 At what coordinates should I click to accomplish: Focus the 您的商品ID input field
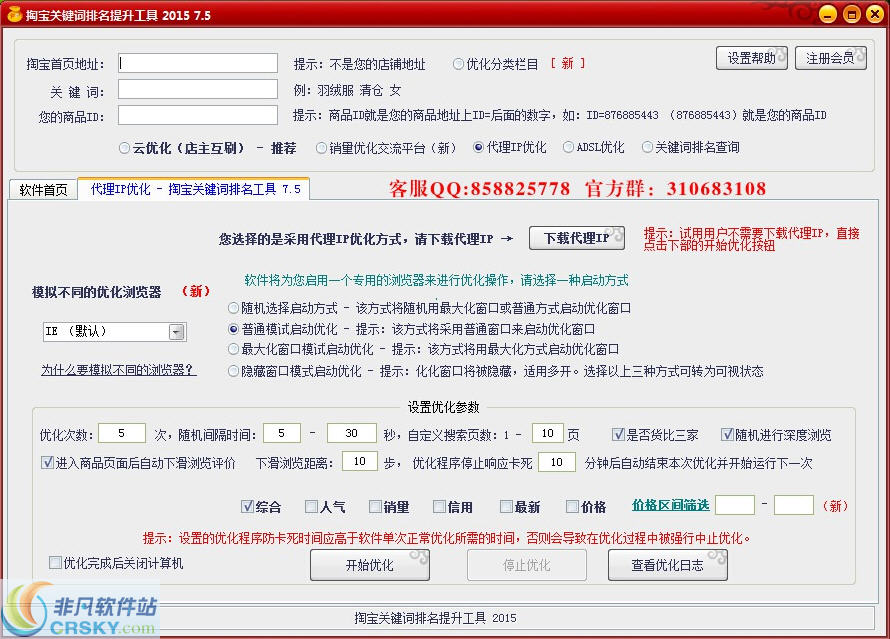(x=198, y=115)
